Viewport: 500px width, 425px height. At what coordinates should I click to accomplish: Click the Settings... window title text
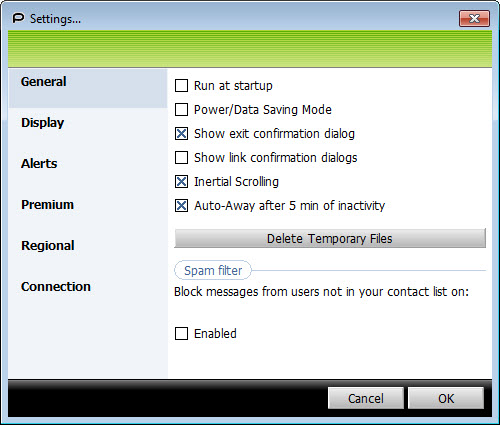point(55,19)
